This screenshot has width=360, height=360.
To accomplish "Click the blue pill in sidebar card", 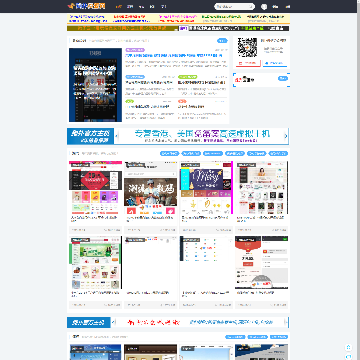I will [283, 78].
